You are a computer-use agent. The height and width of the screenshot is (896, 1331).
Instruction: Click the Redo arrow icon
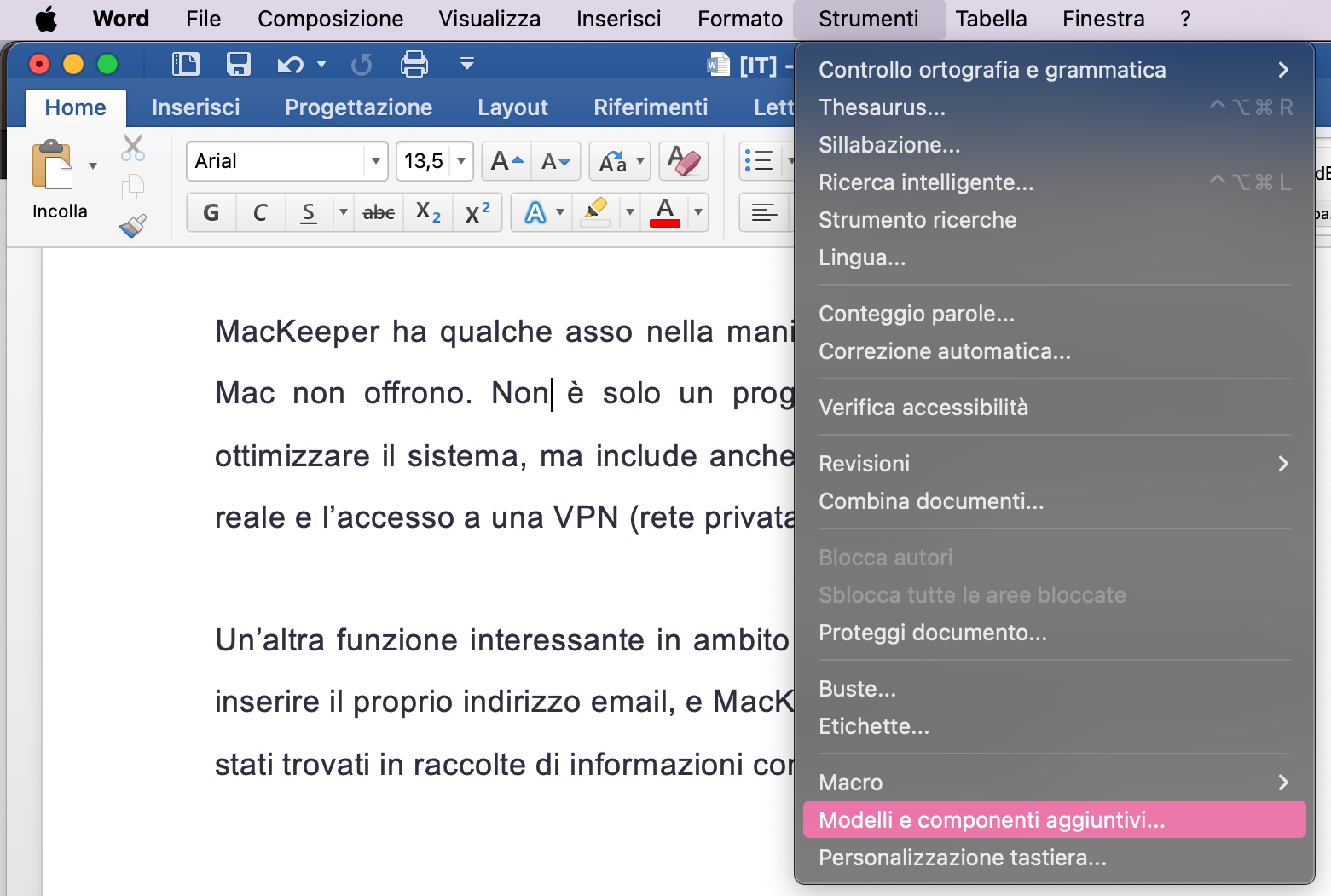[x=362, y=64]
